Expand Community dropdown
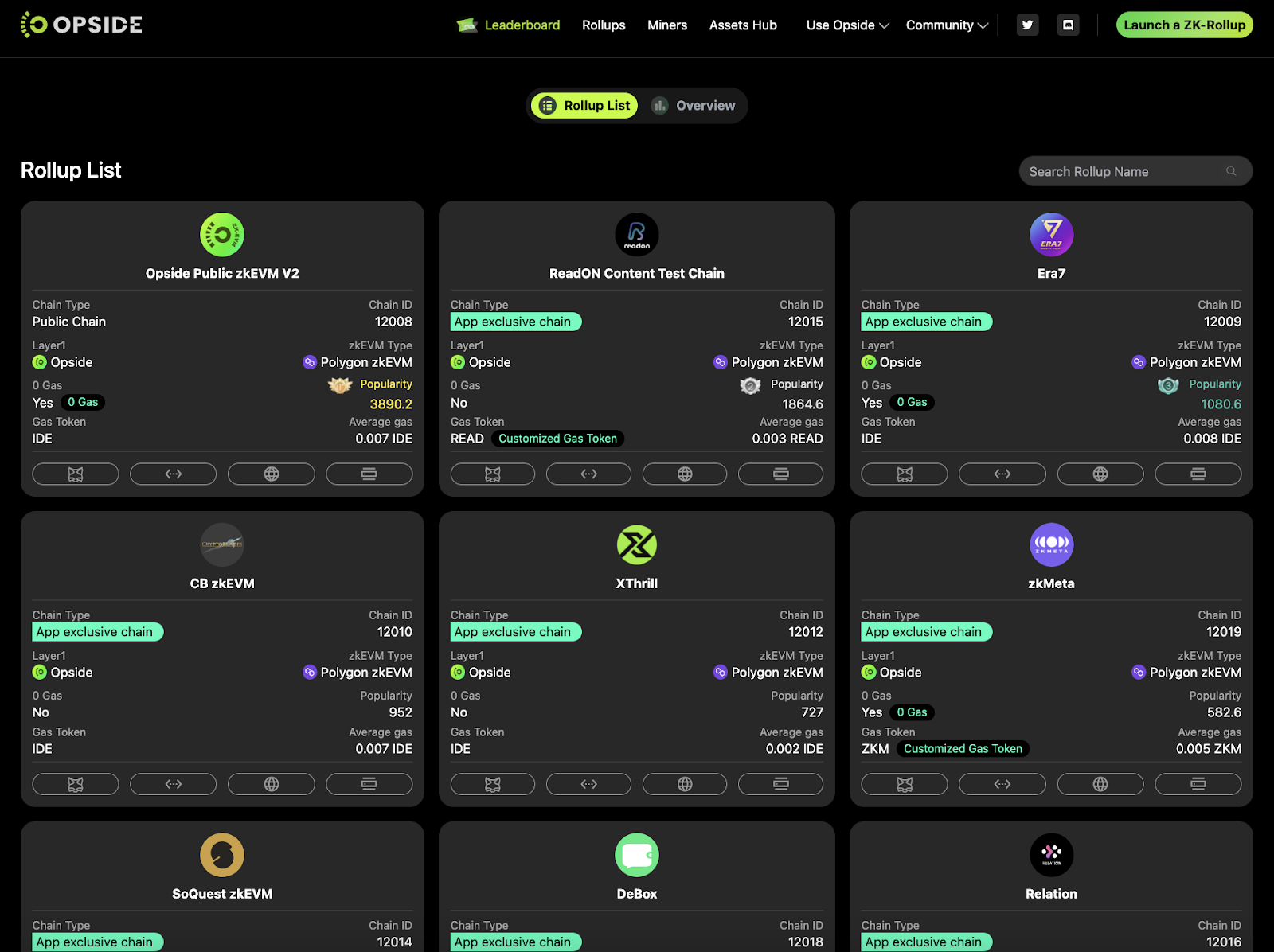This screenshot has width=1274, height=952. 947,25
